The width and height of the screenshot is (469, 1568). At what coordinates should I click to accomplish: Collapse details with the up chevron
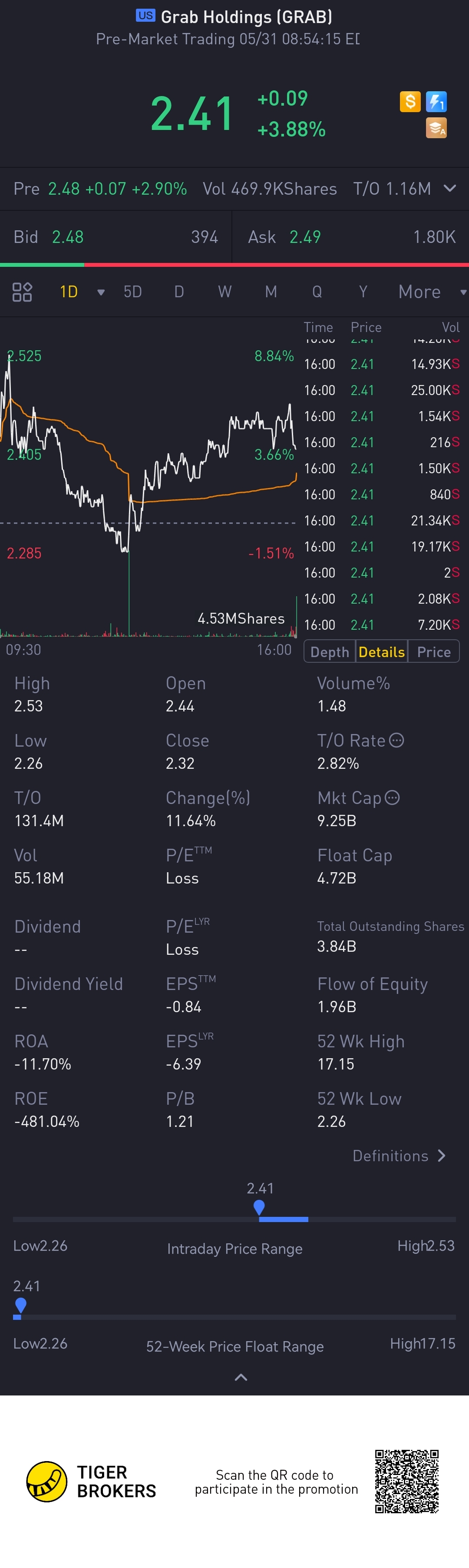pyautogui.click(x=241, y=1378)
